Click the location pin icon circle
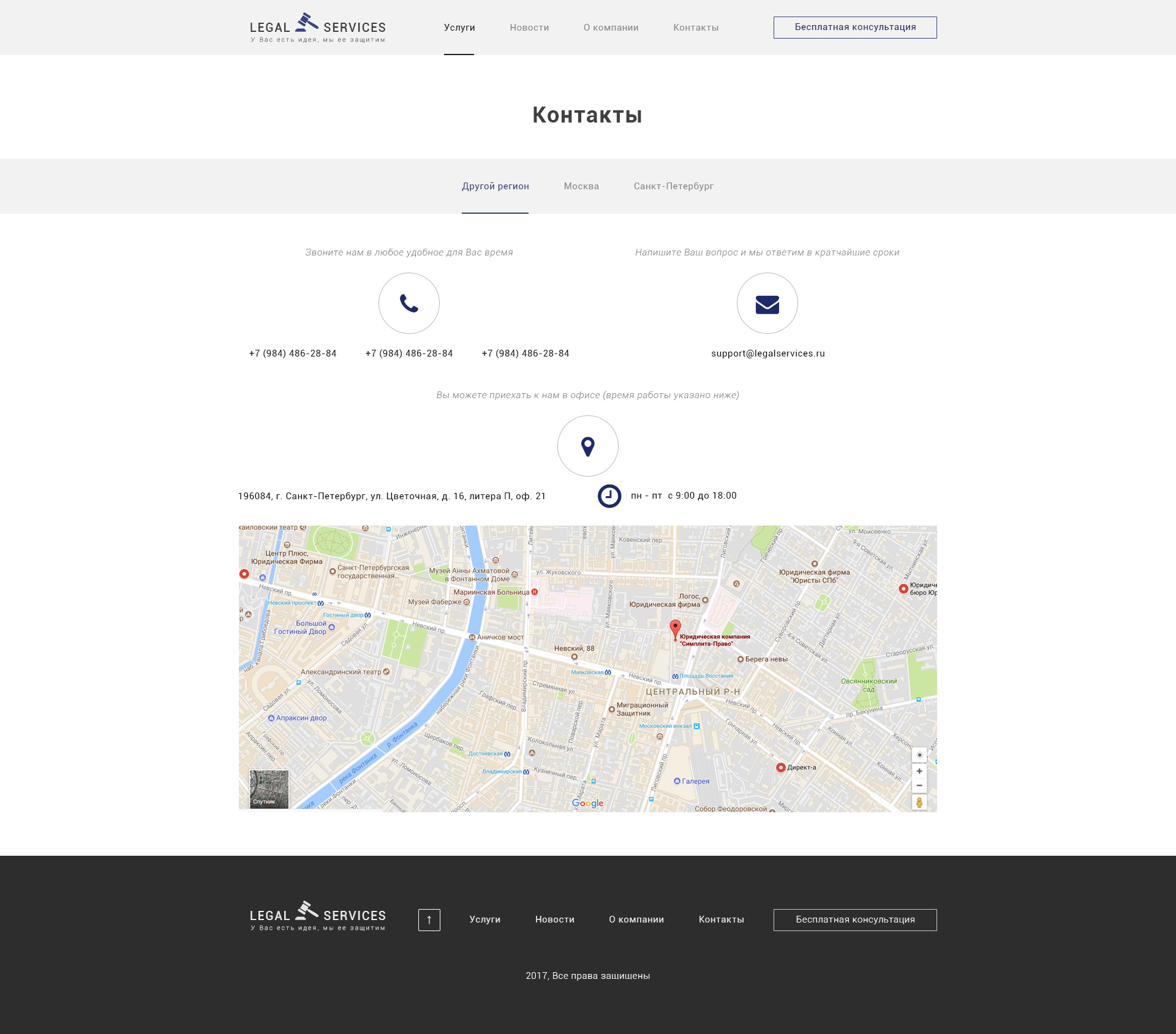Viewport: 1176px width, 1034px height. [588, 446]
